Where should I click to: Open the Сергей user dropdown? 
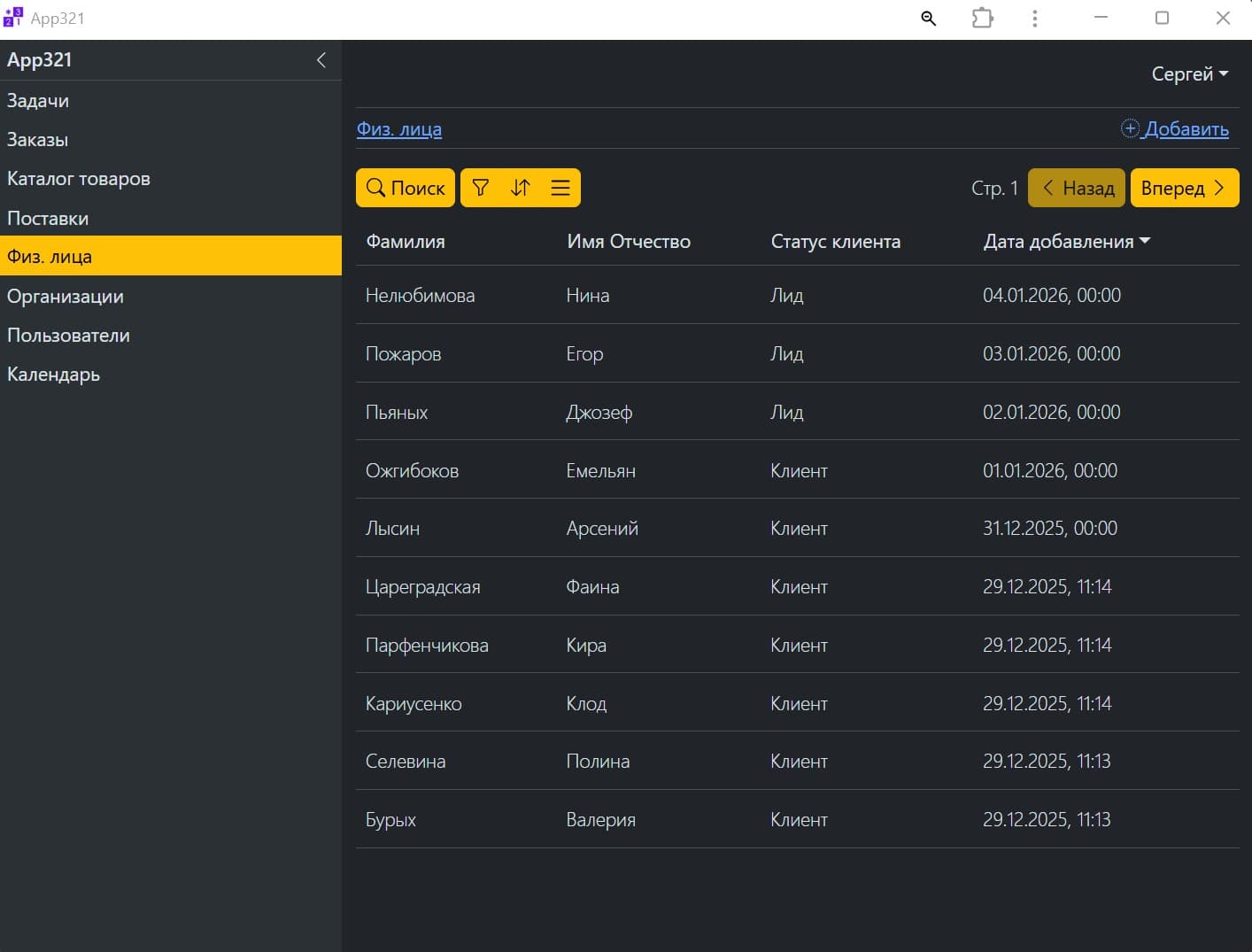1189,74
